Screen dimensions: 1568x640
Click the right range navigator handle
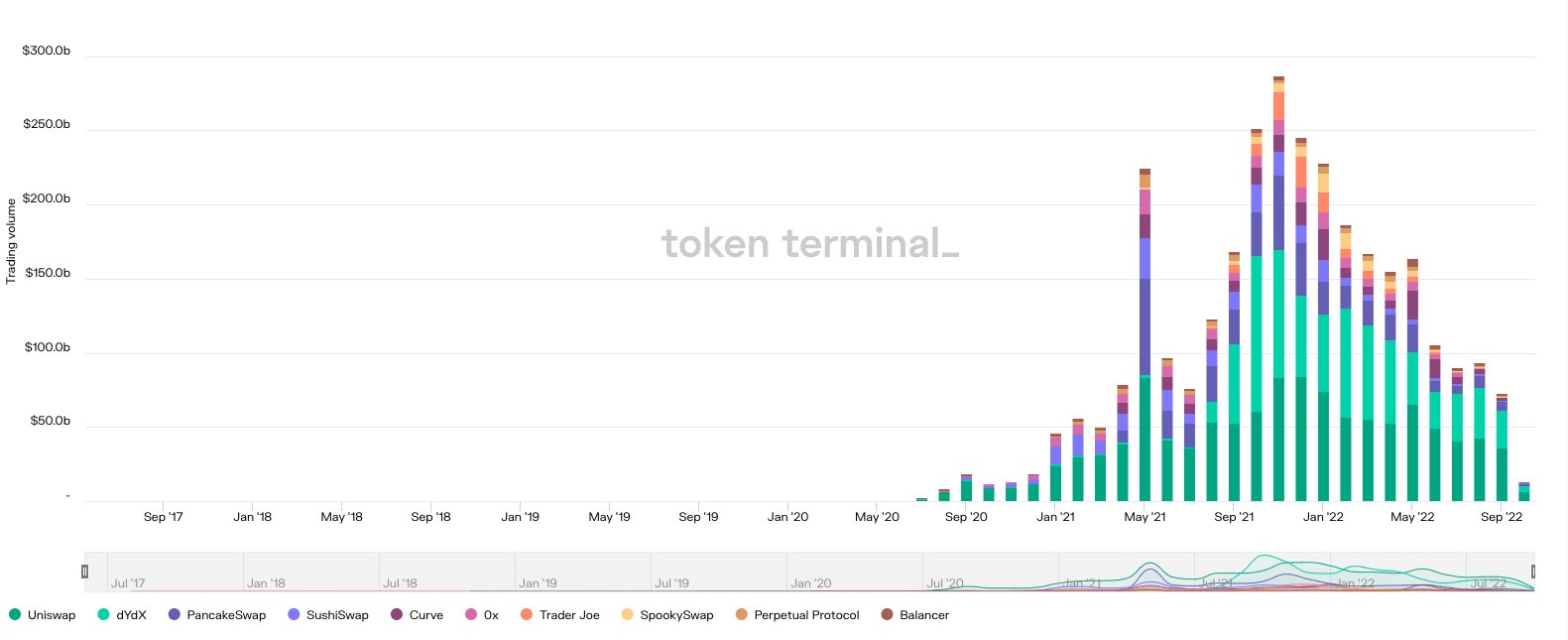click(1534, 572)
